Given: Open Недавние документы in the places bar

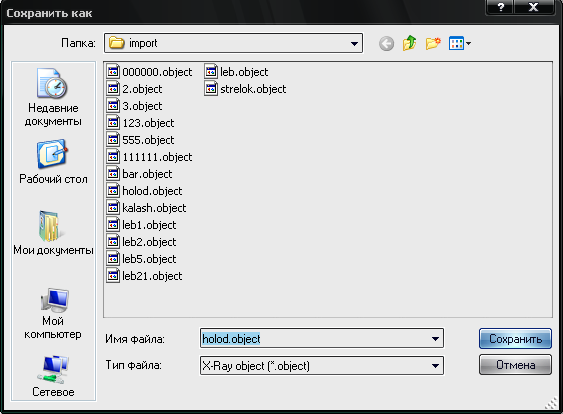Looking at the screenshot, I should (x=53, y=97).
